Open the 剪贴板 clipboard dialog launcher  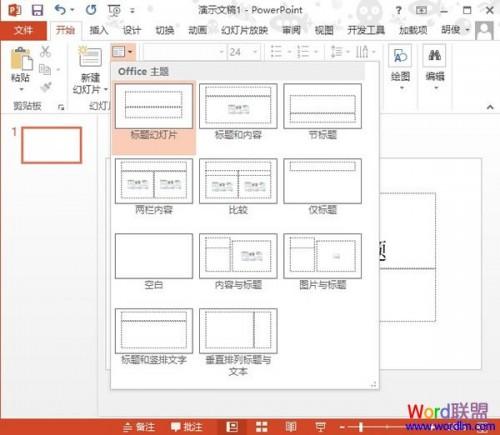pyautogui.click(x=61, y=107)
